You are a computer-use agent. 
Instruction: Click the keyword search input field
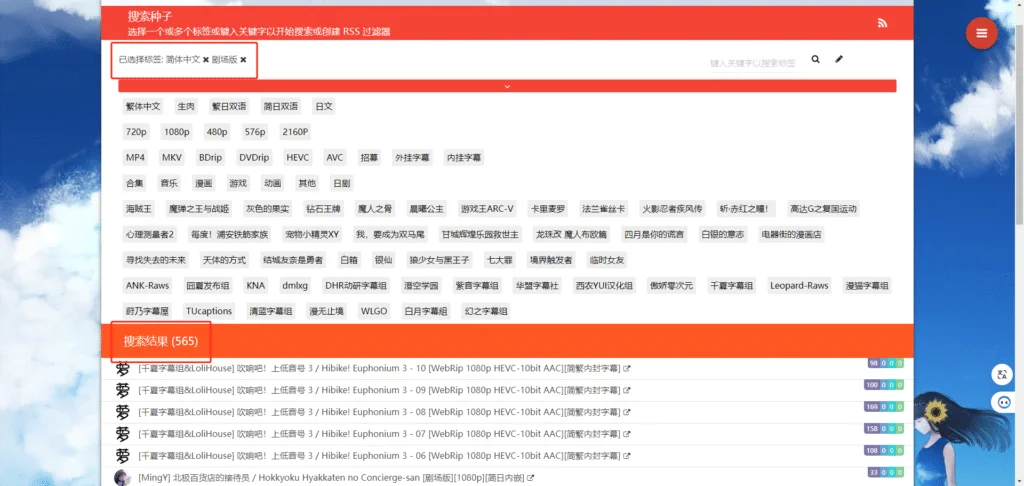tap(752, 63)
